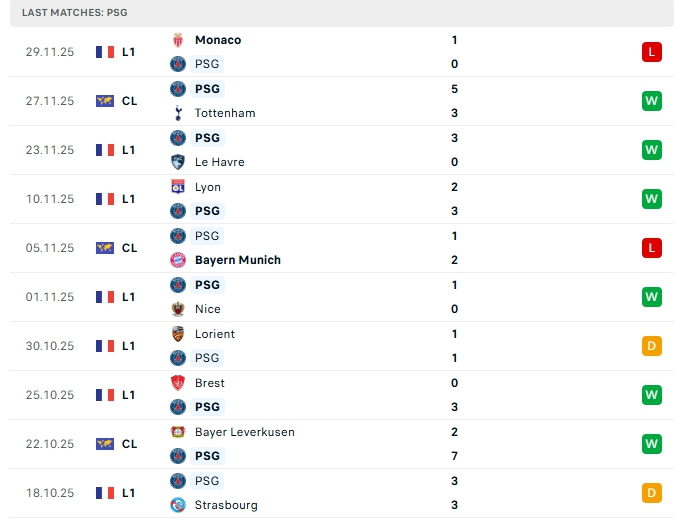Click the Brest club crest icon
Viewport: 684px width, 520px height.
pyautogui.click(x=178, y=383)
